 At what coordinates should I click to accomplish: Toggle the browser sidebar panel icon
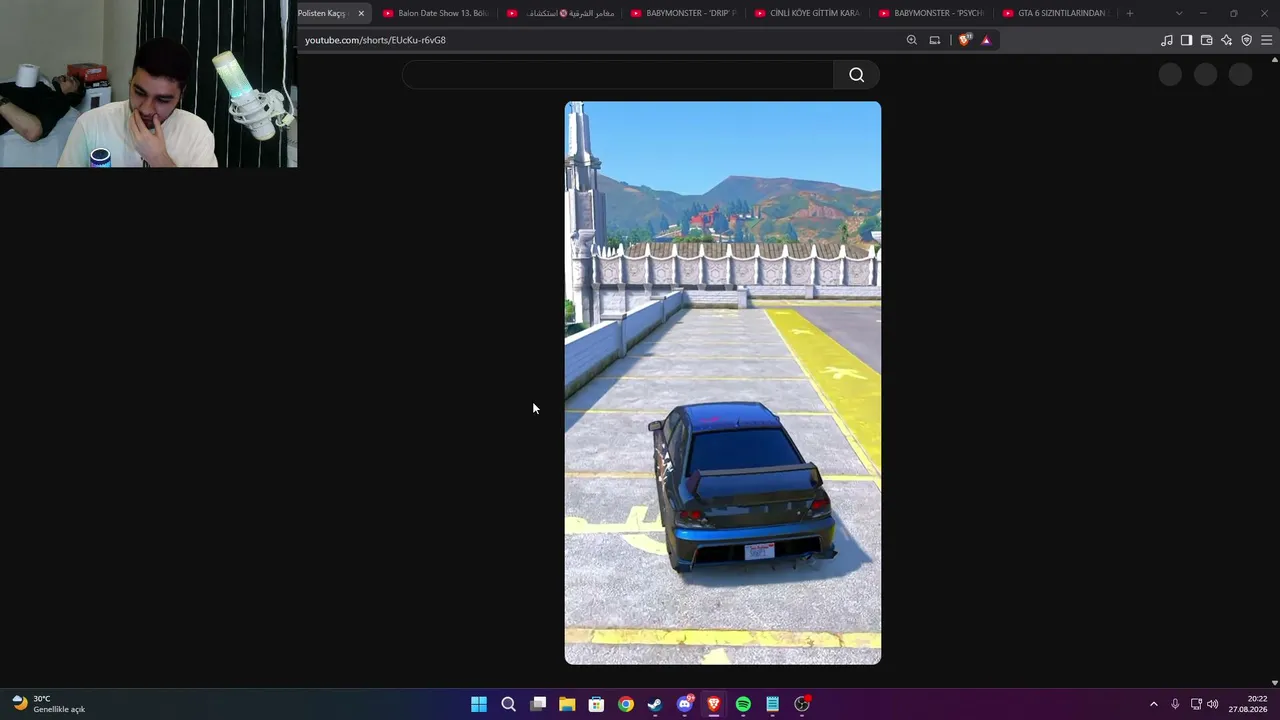click(x=1186, y=40)
